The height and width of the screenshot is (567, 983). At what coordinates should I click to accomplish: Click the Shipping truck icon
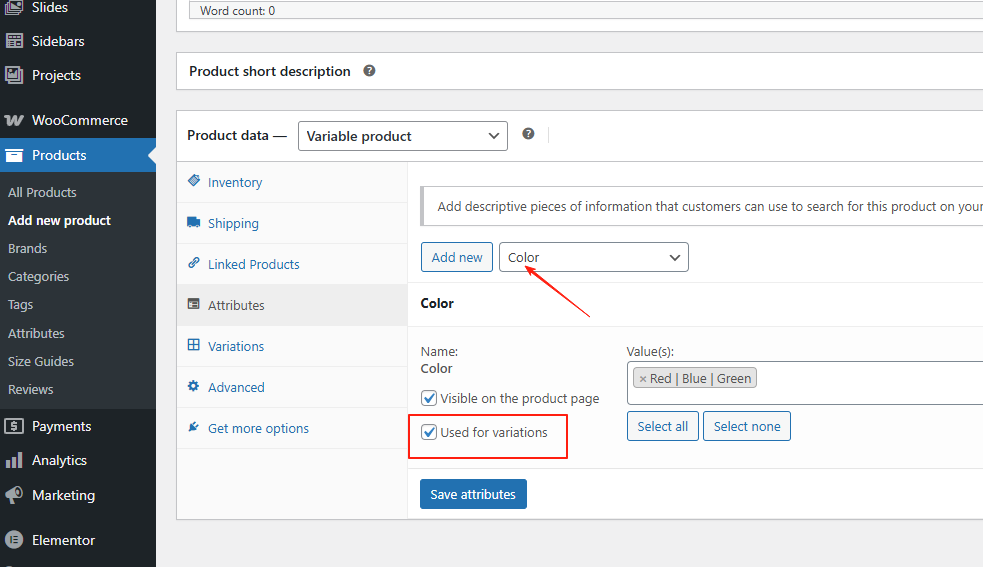[x=194, y=222]
